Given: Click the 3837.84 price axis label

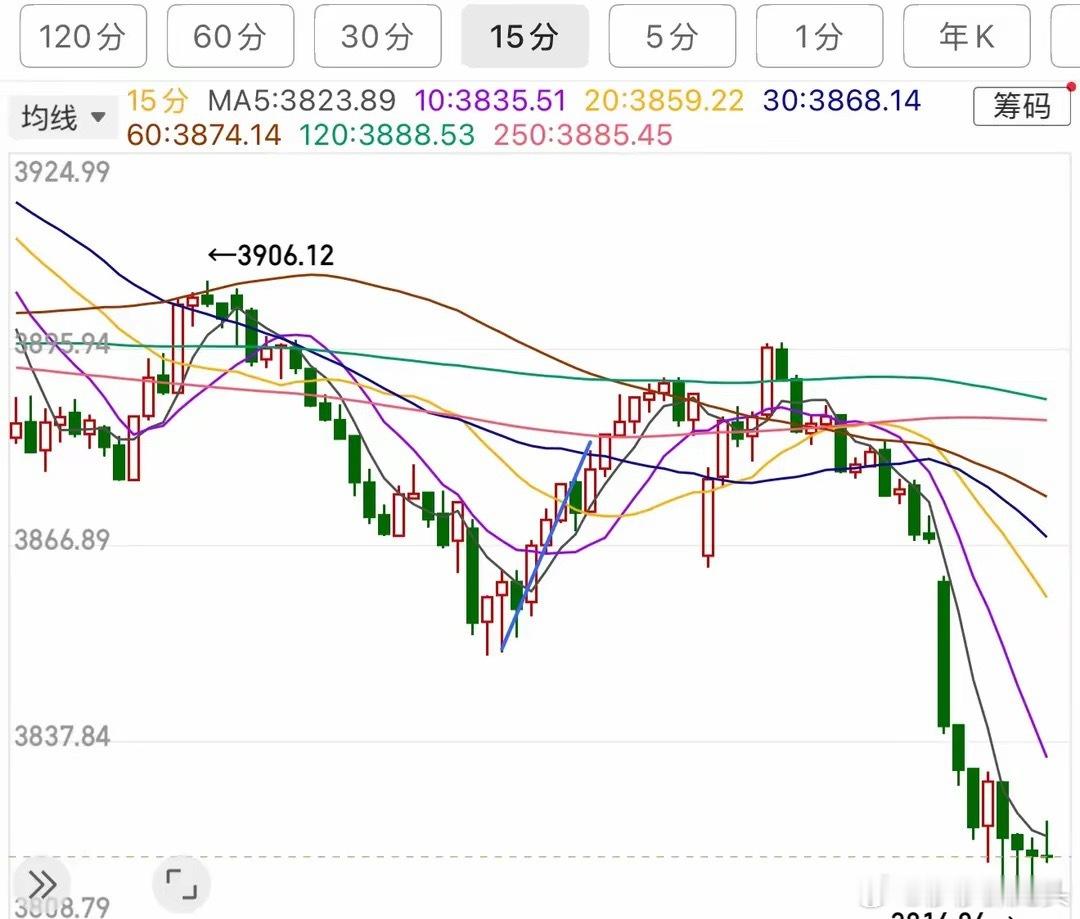Looking at the screenshot, I should click(62, 737).
